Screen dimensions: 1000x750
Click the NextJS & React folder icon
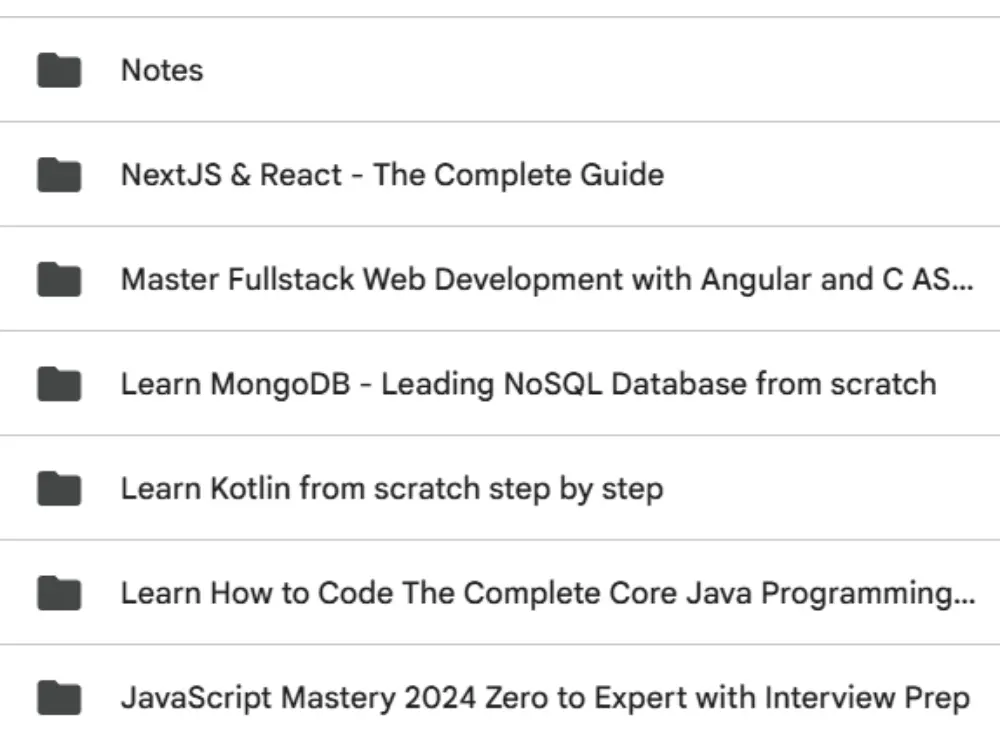[59, 175]
